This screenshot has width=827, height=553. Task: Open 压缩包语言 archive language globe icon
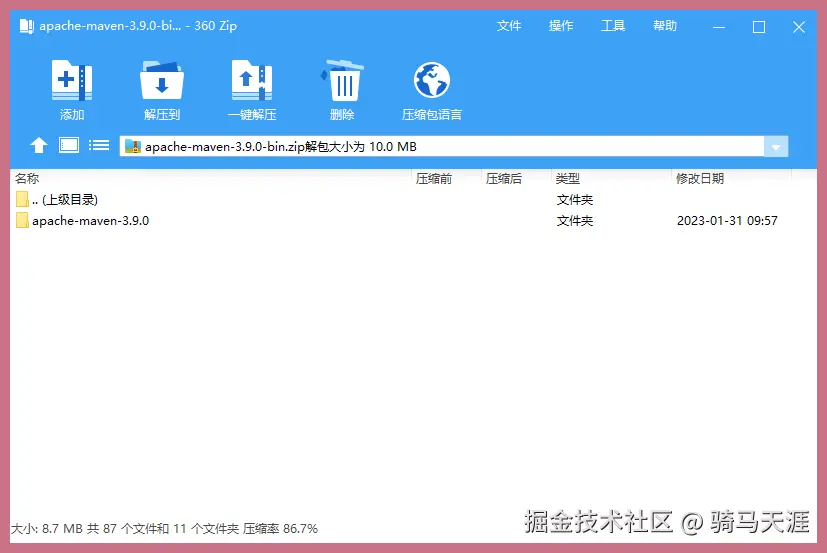click(x=432, y=80)
